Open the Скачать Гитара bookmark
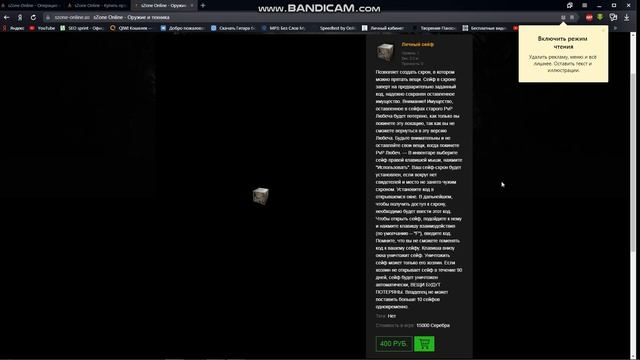Screen dimensions: 640x360 [x=233, y=28]
